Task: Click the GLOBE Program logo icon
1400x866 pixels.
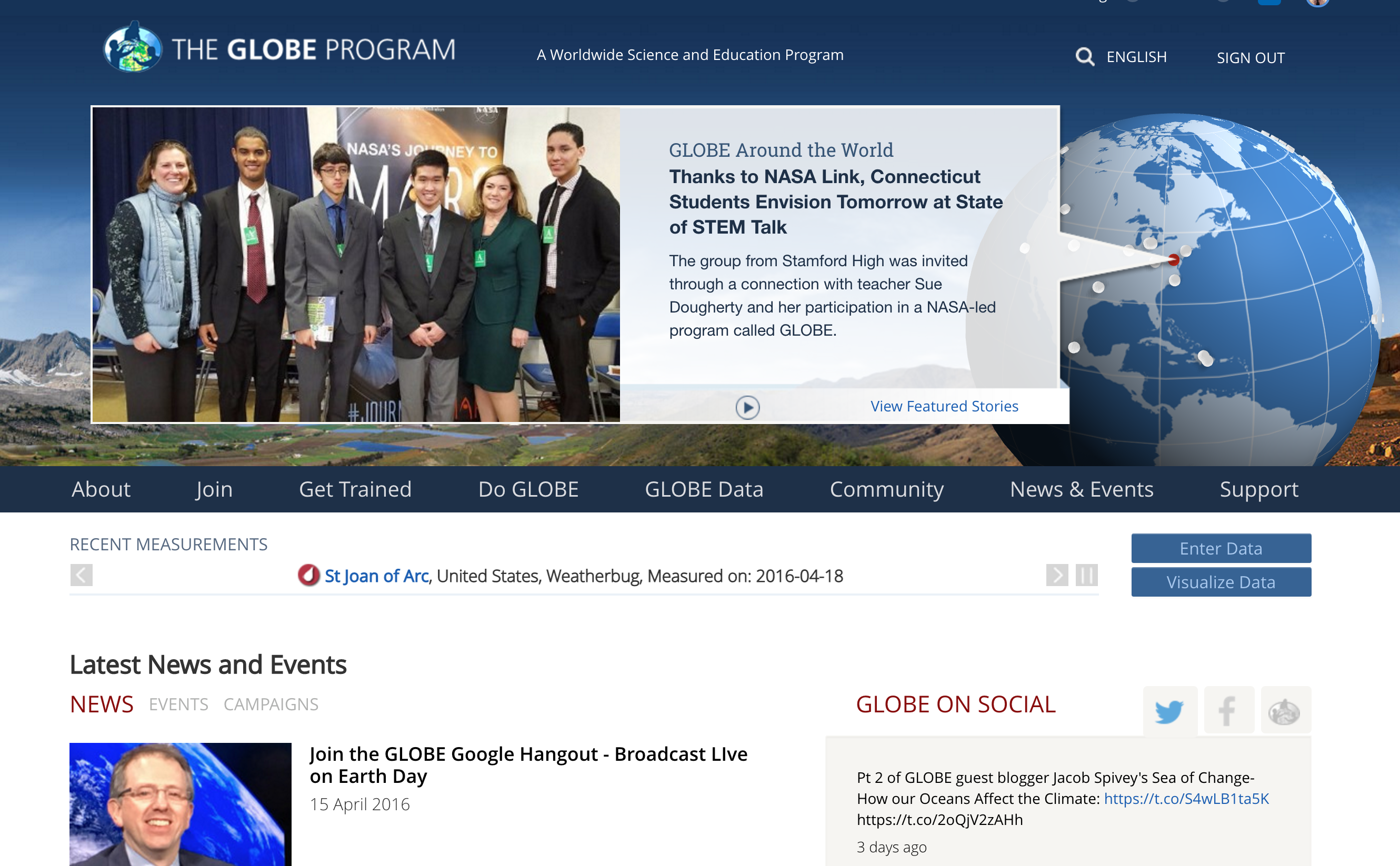Action: (132, 47)
